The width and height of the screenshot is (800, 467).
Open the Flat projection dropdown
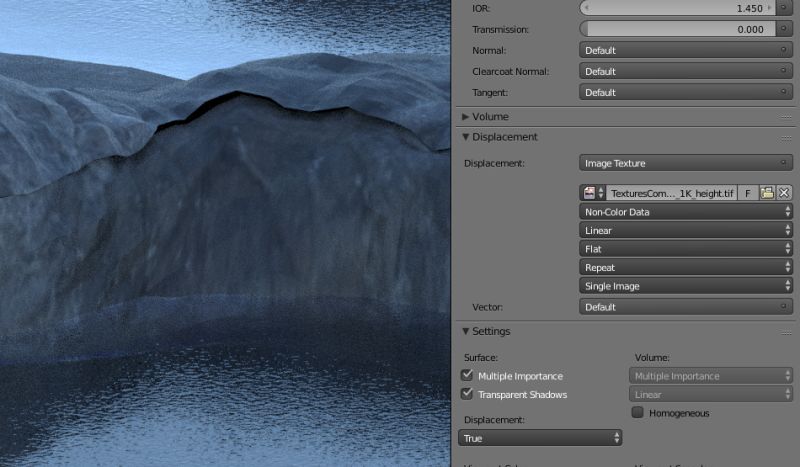point(686,249)
